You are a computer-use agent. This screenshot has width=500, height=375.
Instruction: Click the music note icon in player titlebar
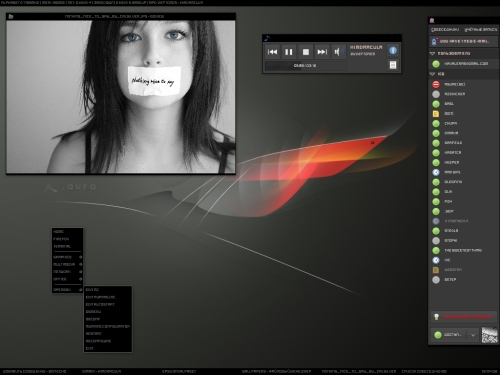click(x=267, y=38)
